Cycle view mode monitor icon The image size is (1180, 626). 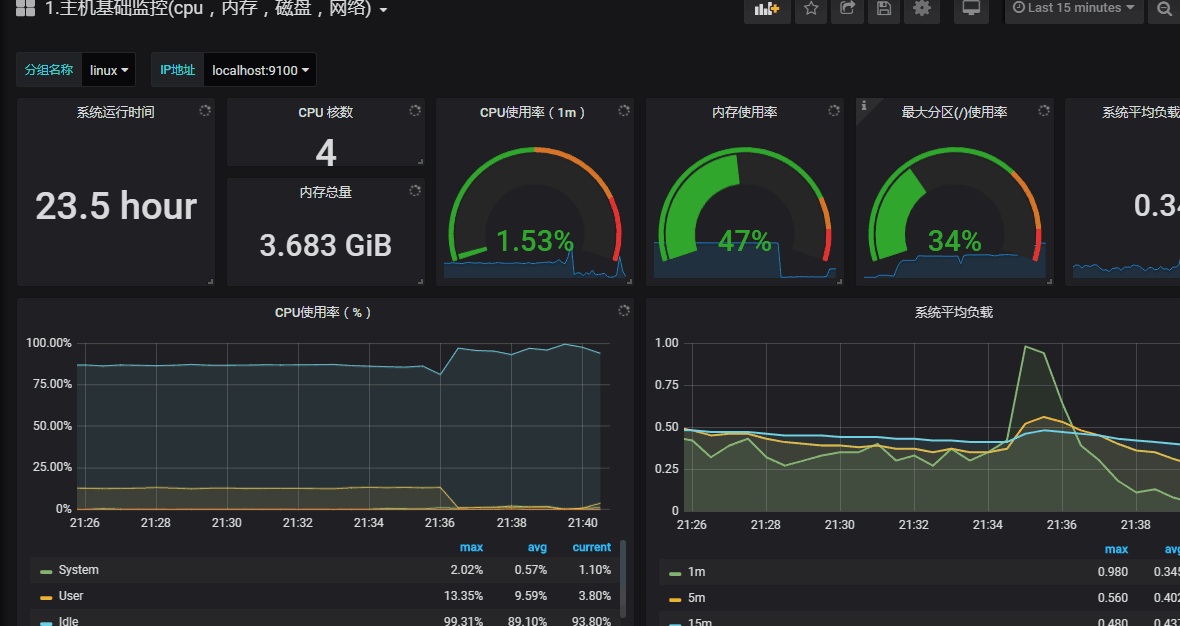click(972, 9)
